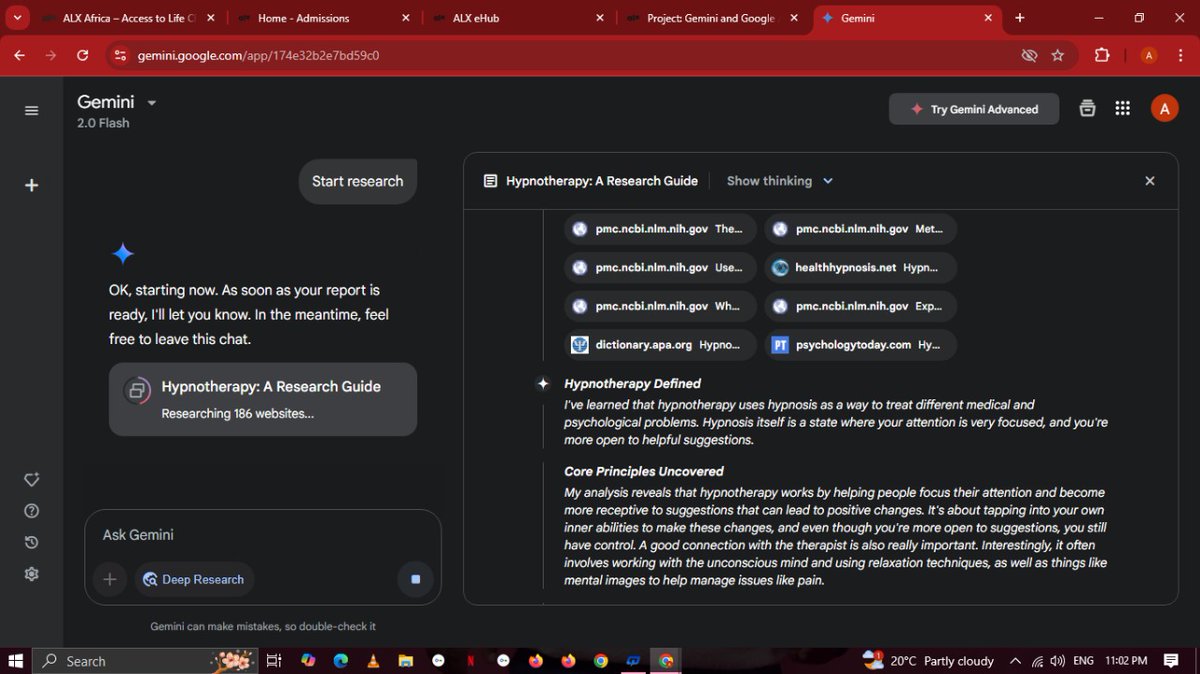Stop the response with stop button
This screenshot has height=674, width=1200.
tap(415, 579)
